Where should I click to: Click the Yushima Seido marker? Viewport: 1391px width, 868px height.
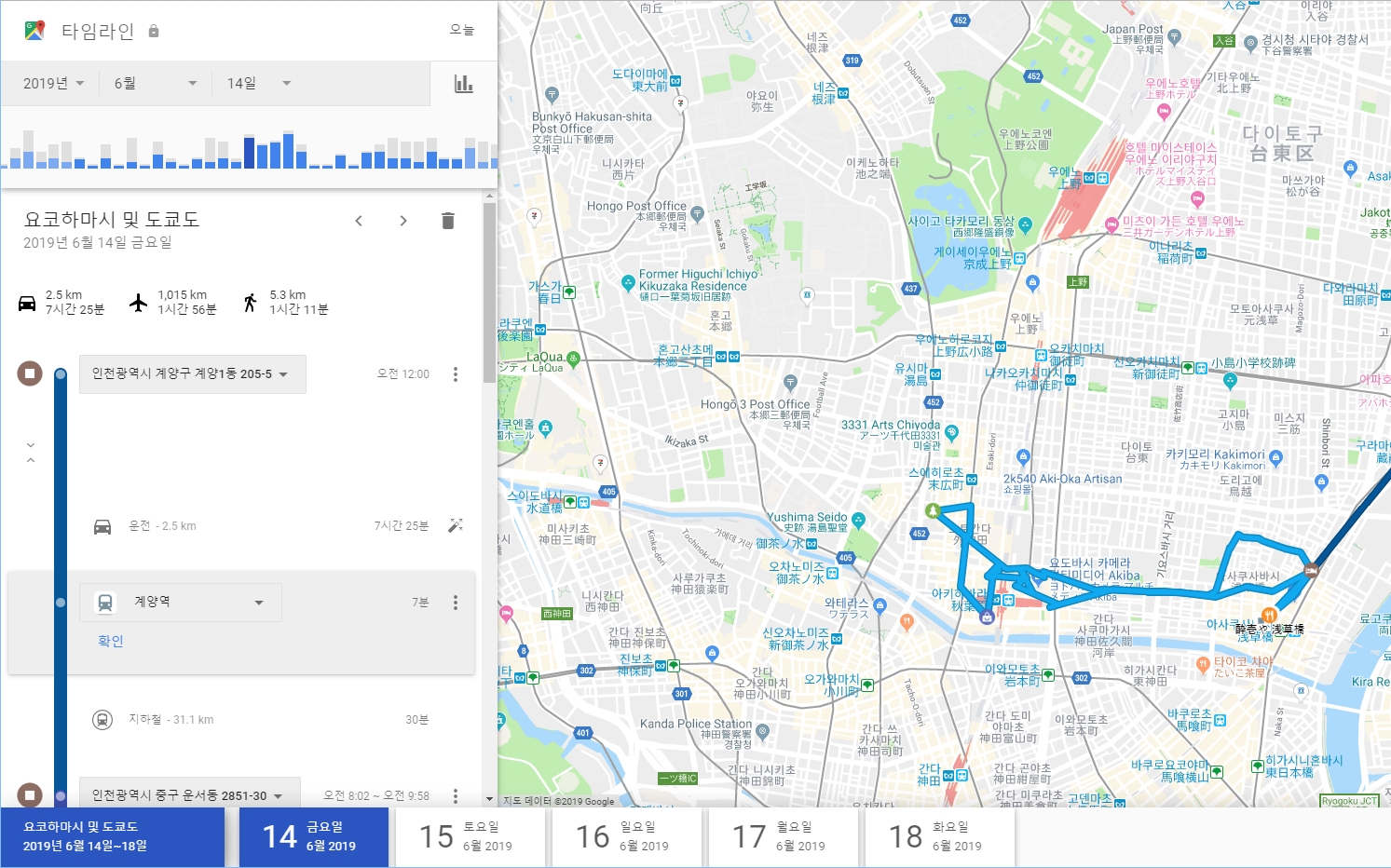pos(858,520)
